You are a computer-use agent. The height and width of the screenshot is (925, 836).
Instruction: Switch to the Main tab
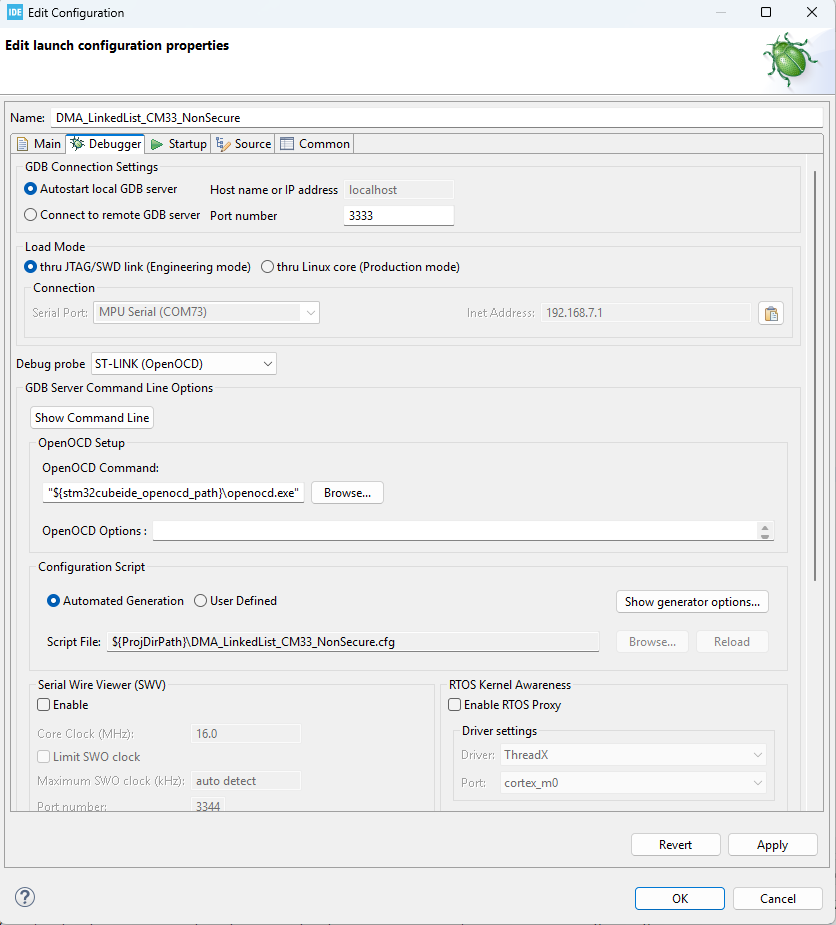pos(39,144)
